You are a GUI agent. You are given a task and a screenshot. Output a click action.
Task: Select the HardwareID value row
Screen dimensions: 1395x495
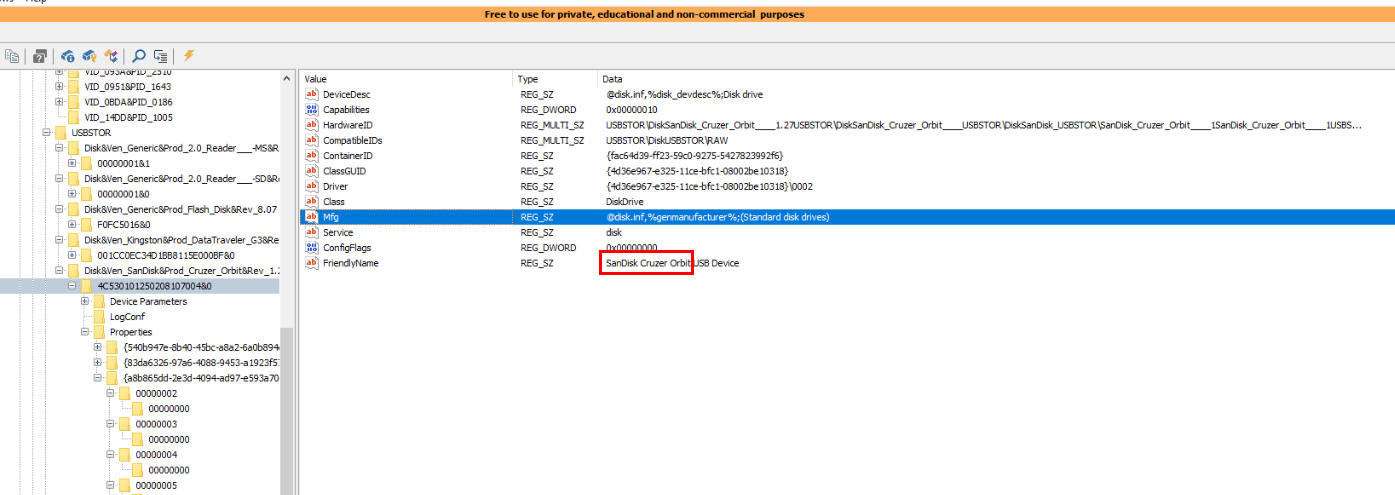coord(846,125)
